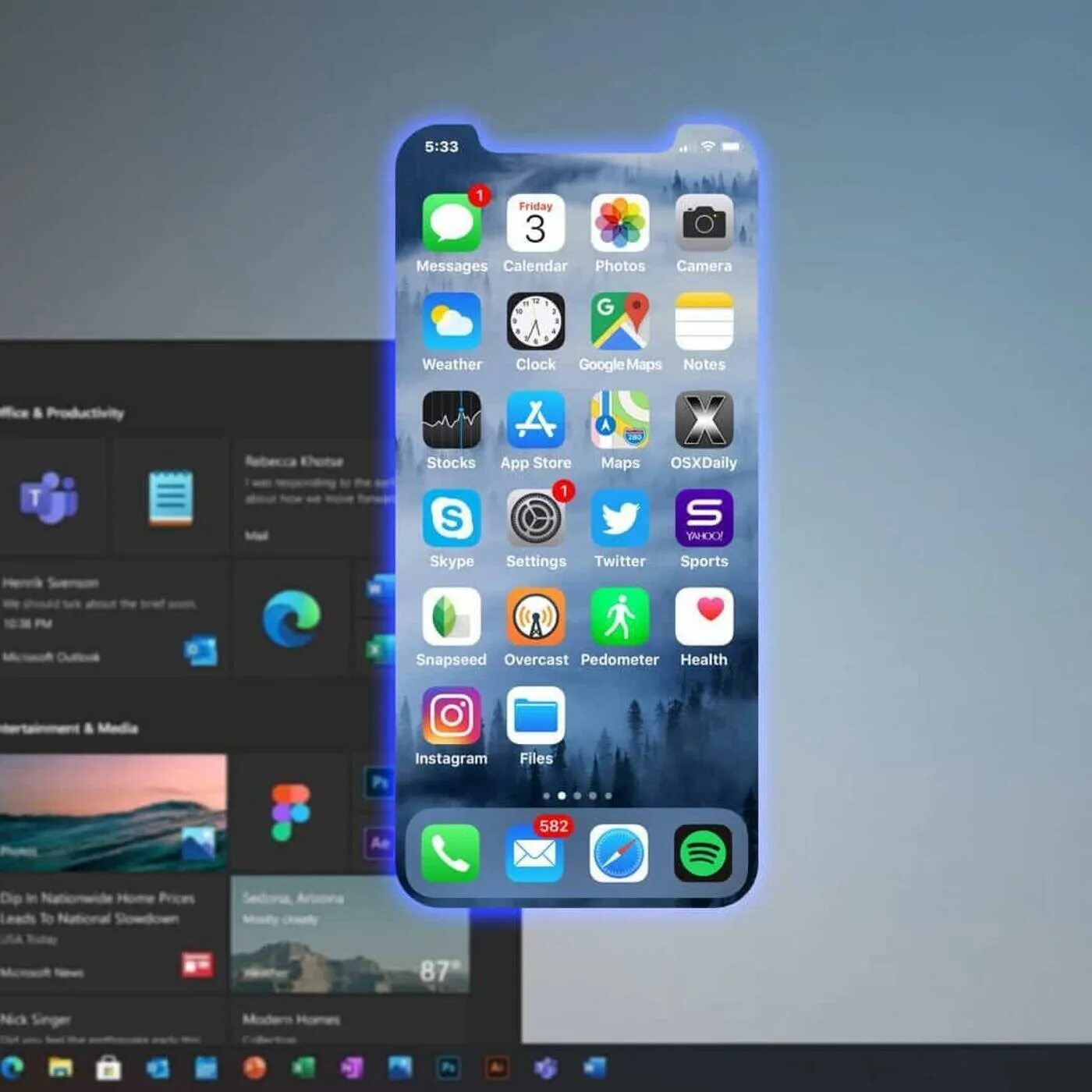Open the Snapseed app on the iPhone

pyautogui.click(x=452, y=616)
